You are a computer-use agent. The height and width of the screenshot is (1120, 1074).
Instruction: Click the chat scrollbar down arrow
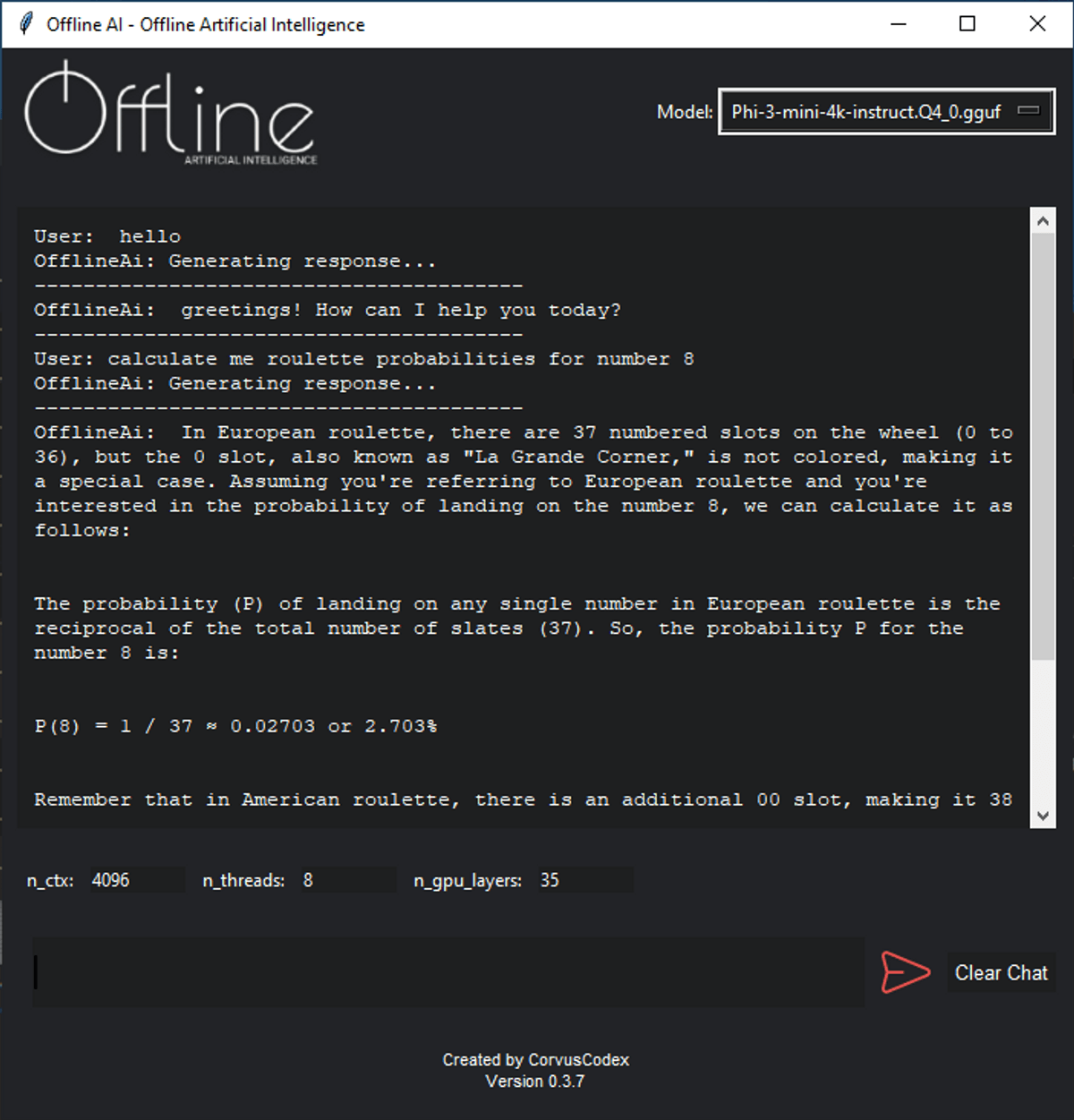point(1043,816)
